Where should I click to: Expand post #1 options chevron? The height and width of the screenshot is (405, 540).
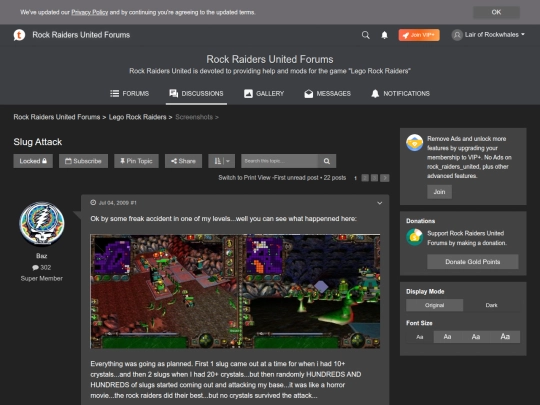tap(380, 203)
